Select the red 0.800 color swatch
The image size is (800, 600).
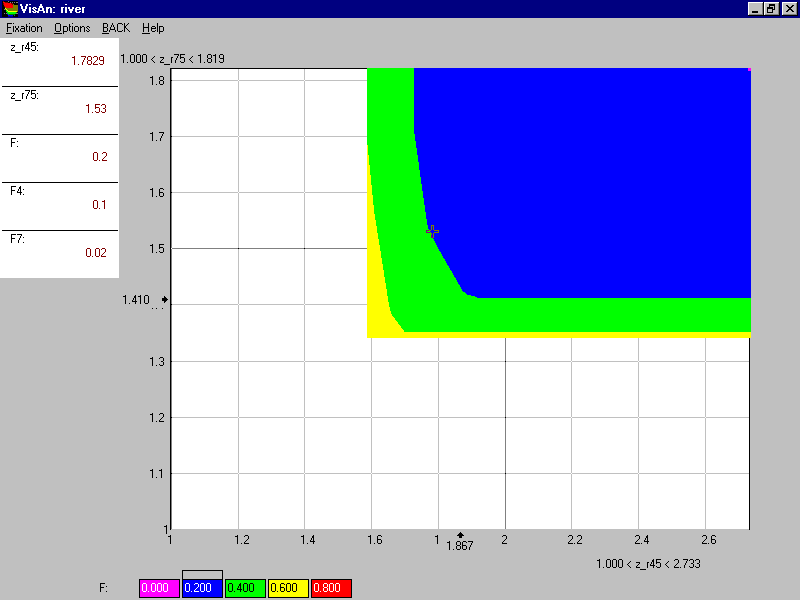pos(332,588)
